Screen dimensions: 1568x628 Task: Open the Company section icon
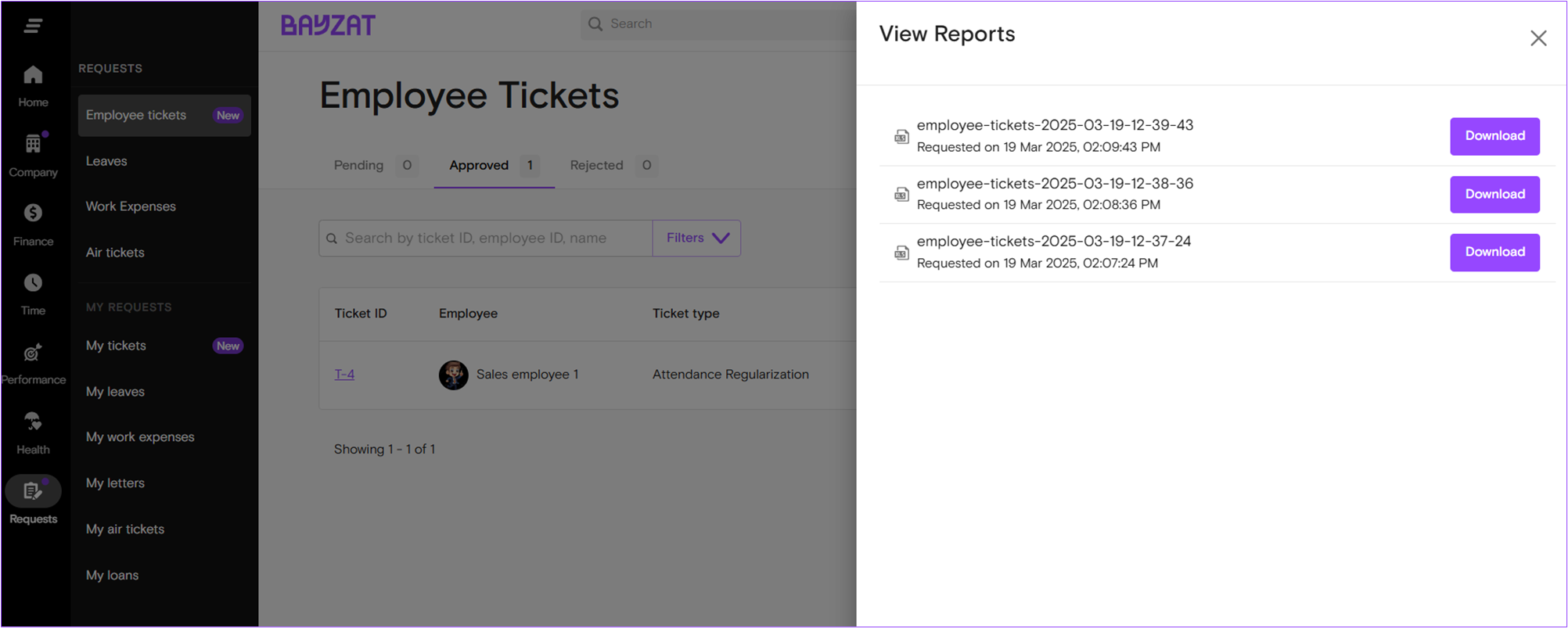tap(33, 144)
